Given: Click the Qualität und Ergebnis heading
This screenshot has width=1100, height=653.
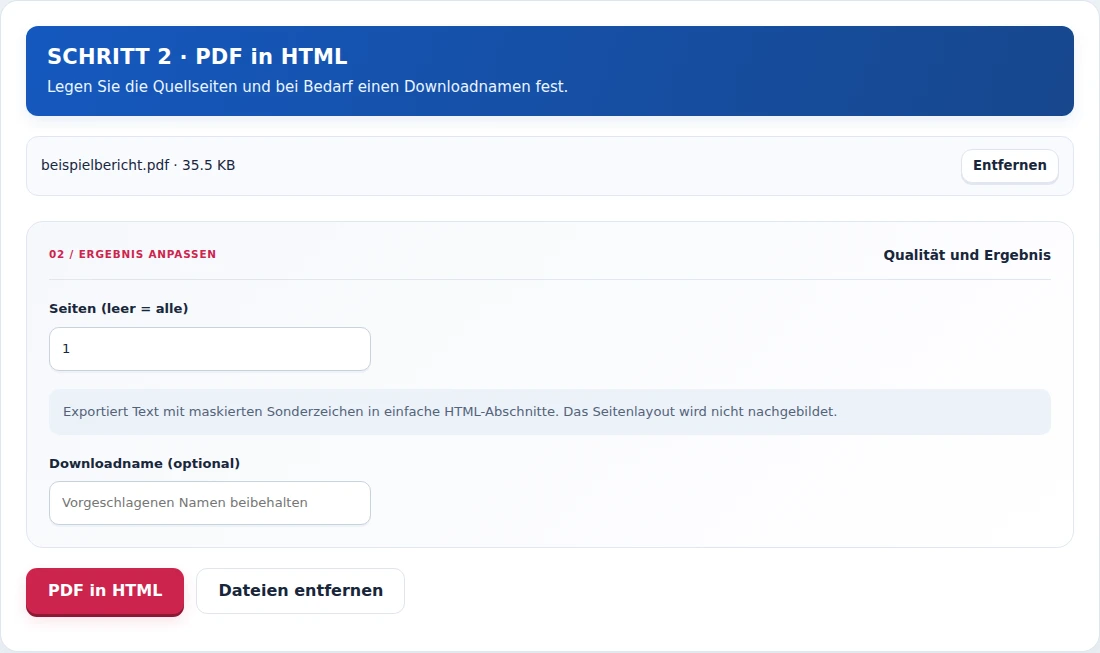Looking at the screenshot, I should [967, 255].
